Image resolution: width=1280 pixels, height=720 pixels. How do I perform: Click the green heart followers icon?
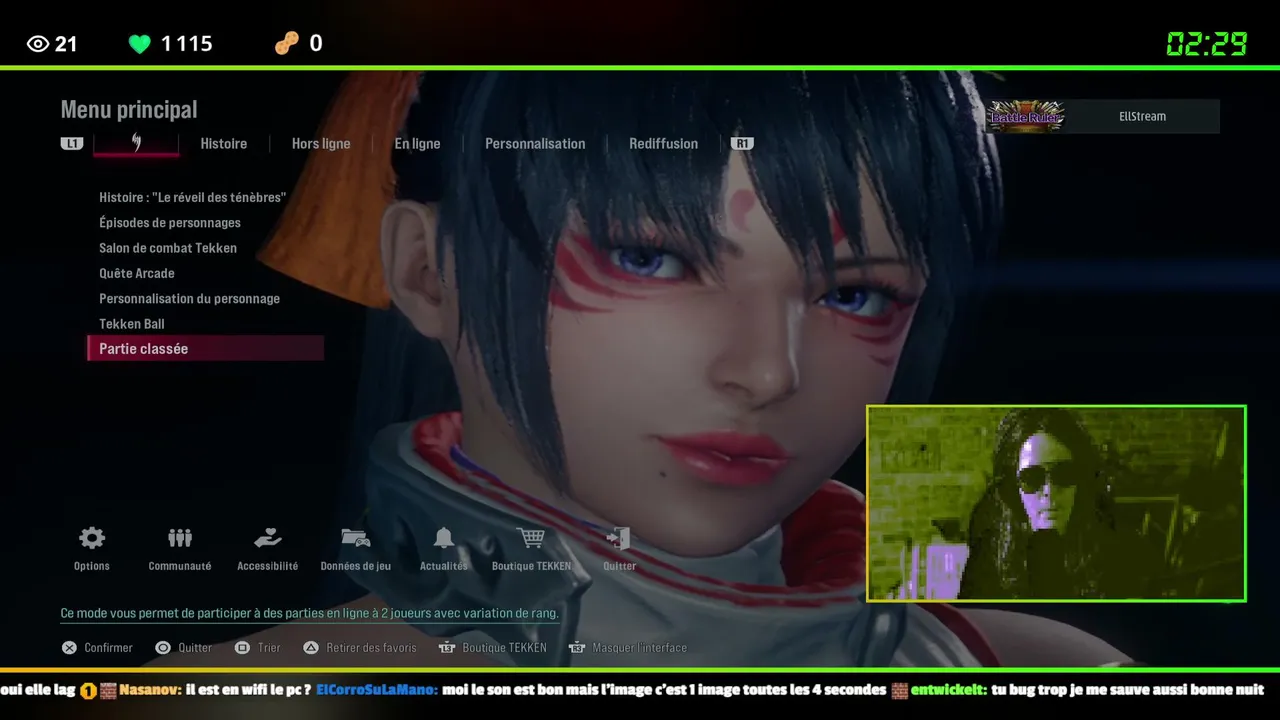point(140,44)
